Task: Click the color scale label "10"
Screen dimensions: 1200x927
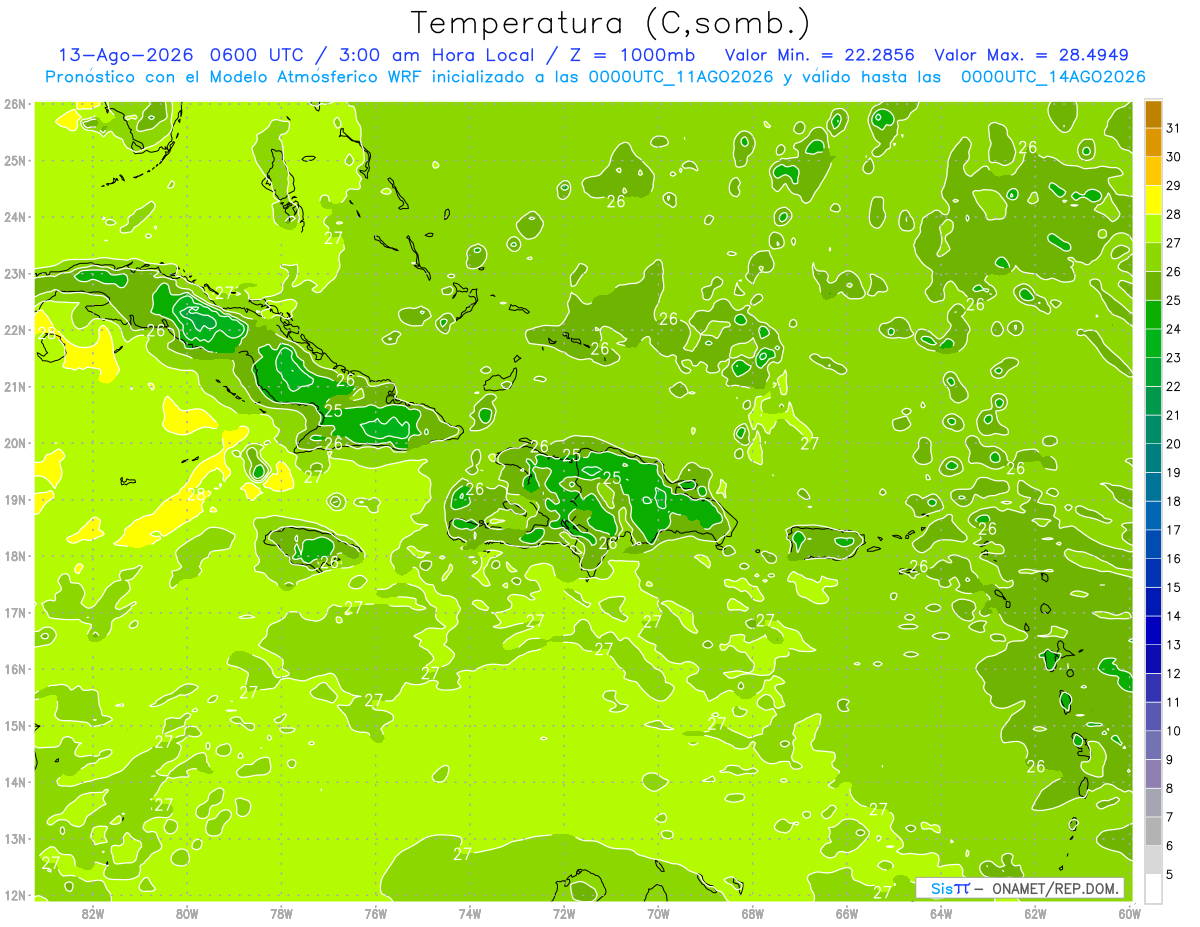Action: pyautogui.click(x=1174, y=731)
